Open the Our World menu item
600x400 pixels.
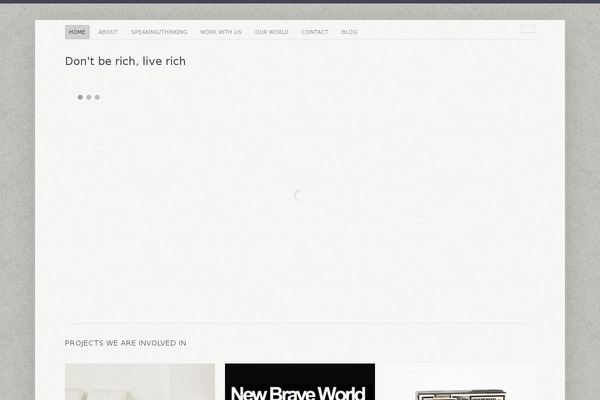[x=272, y=32]
